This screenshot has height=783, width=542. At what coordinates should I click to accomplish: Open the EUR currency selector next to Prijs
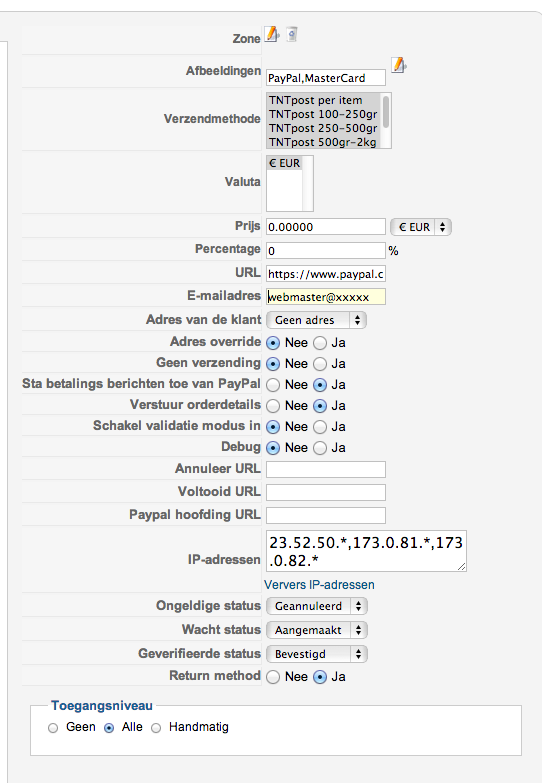(421, 227)
